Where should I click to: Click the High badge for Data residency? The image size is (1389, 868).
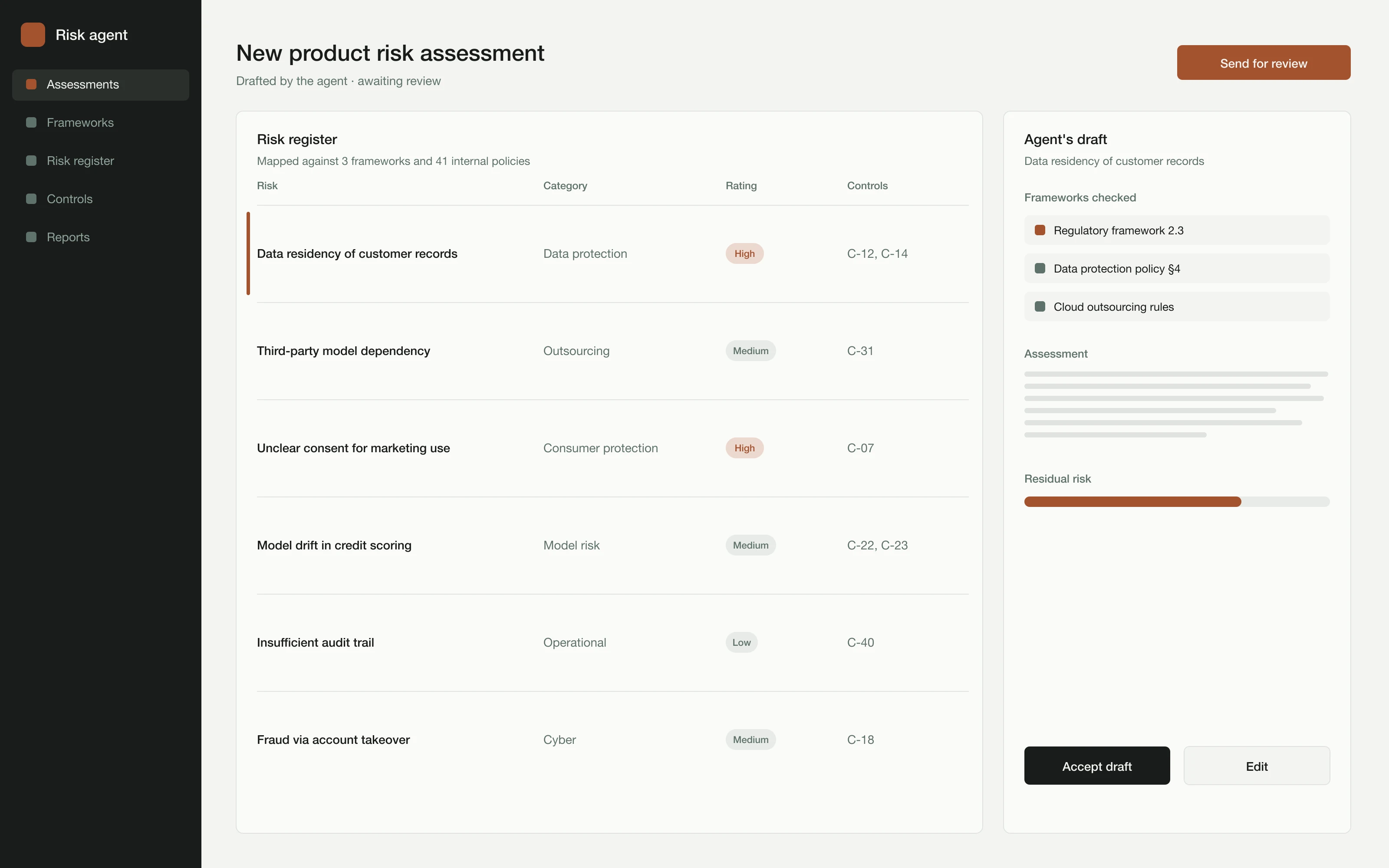(744, 254)
